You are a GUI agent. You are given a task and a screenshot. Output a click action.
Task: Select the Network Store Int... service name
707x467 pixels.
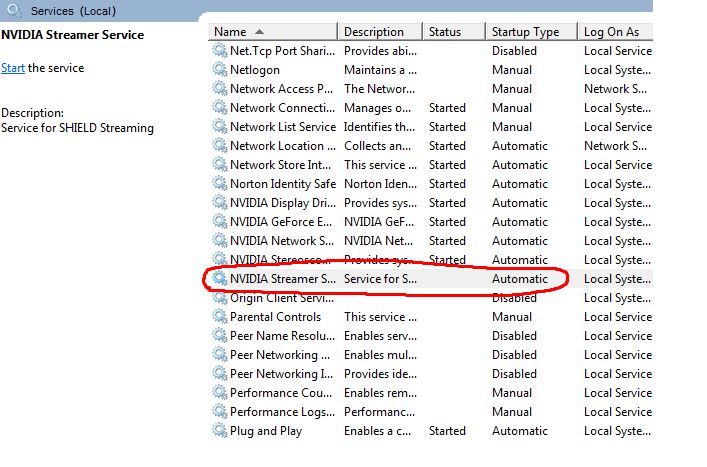tap(280, 165)
